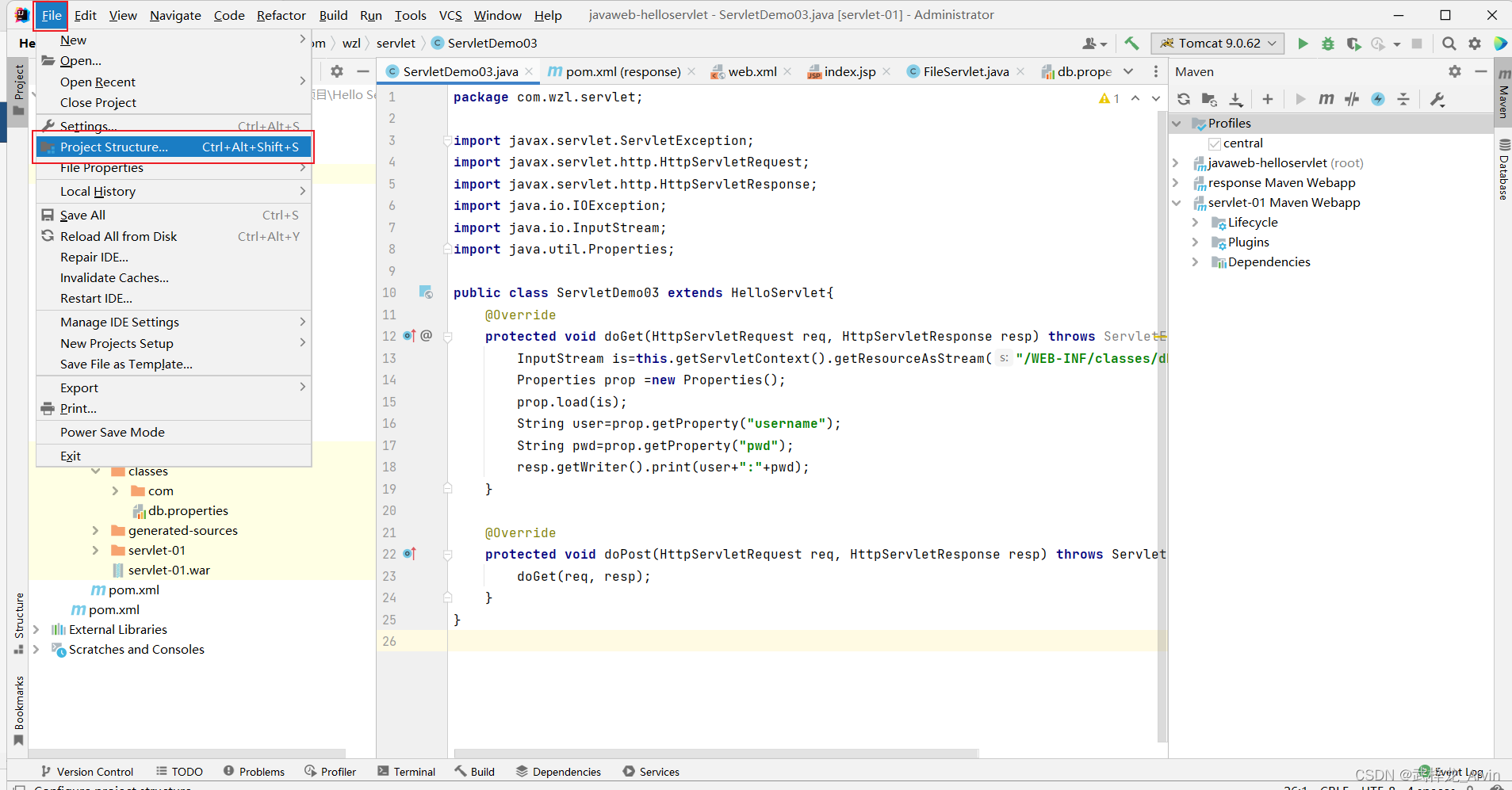Run with Coverage from the main toolbar
This screenshot has width=1512, height=790.
coord(1353,44)
